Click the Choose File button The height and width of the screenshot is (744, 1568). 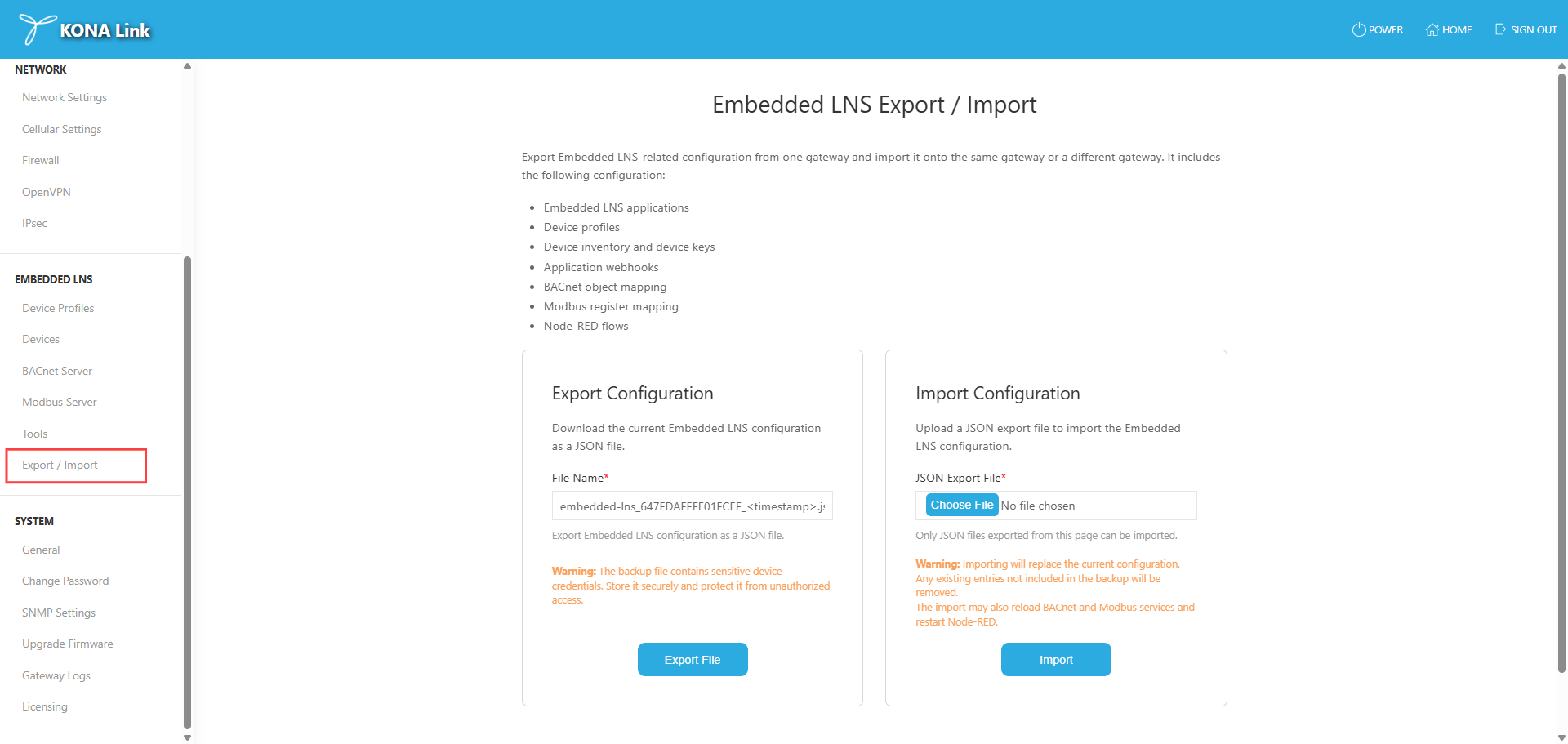click(x=962, y=506)
